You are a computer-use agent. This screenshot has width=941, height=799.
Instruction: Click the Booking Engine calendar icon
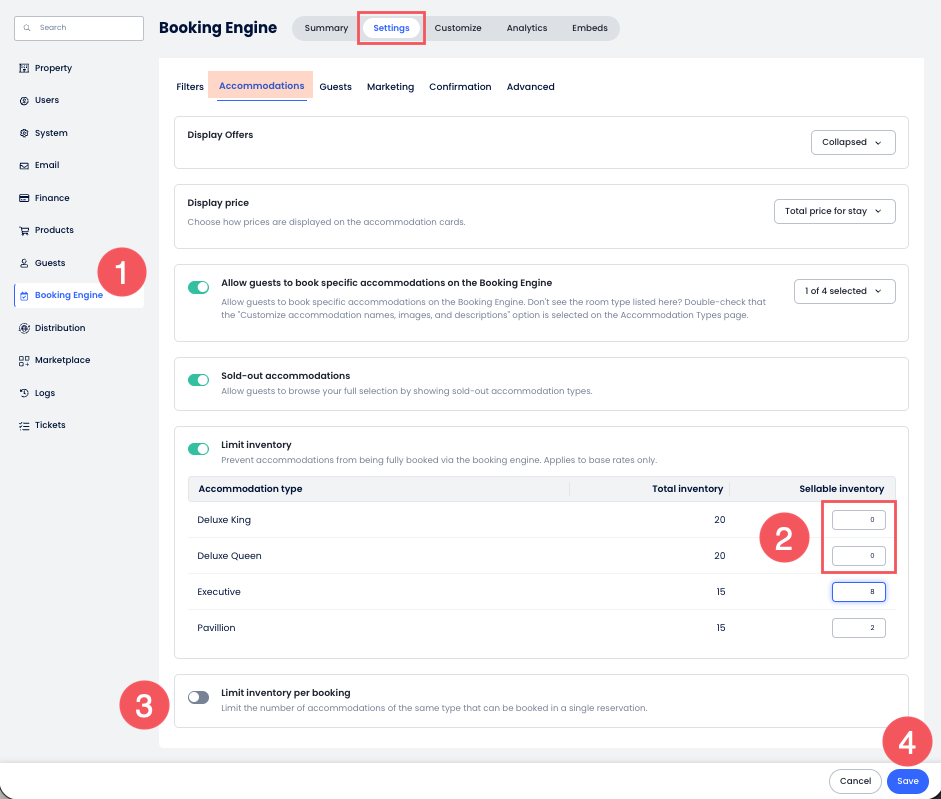[x=24, y=295]
